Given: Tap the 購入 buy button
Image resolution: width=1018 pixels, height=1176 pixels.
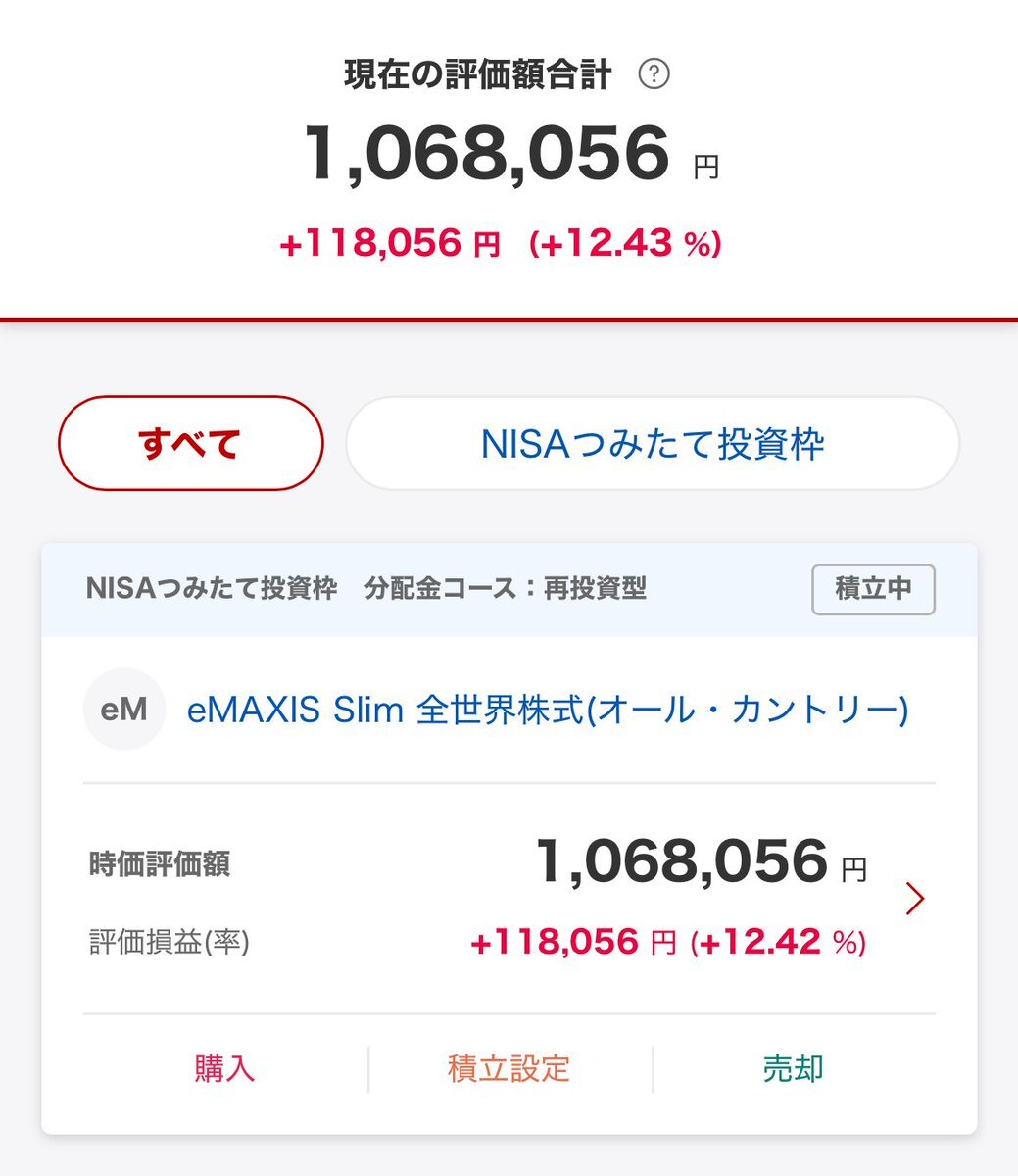Looking at the screenshot, I should coord(224,1068).
